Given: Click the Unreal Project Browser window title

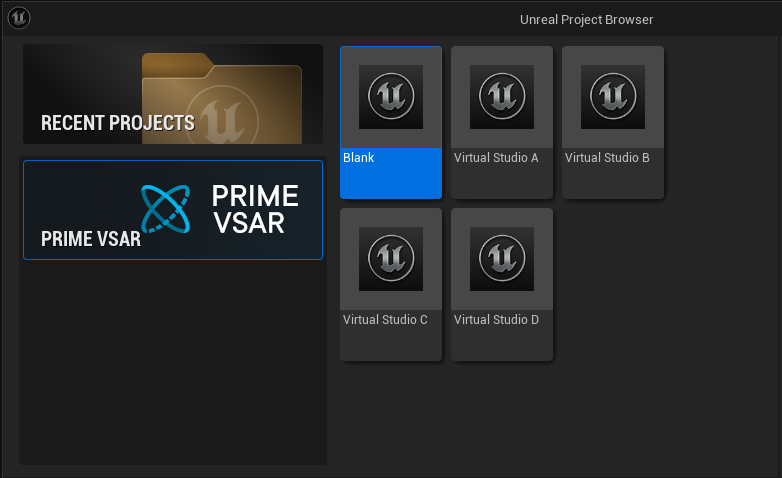Looking at the screenshot, I should tap(586, 19).
